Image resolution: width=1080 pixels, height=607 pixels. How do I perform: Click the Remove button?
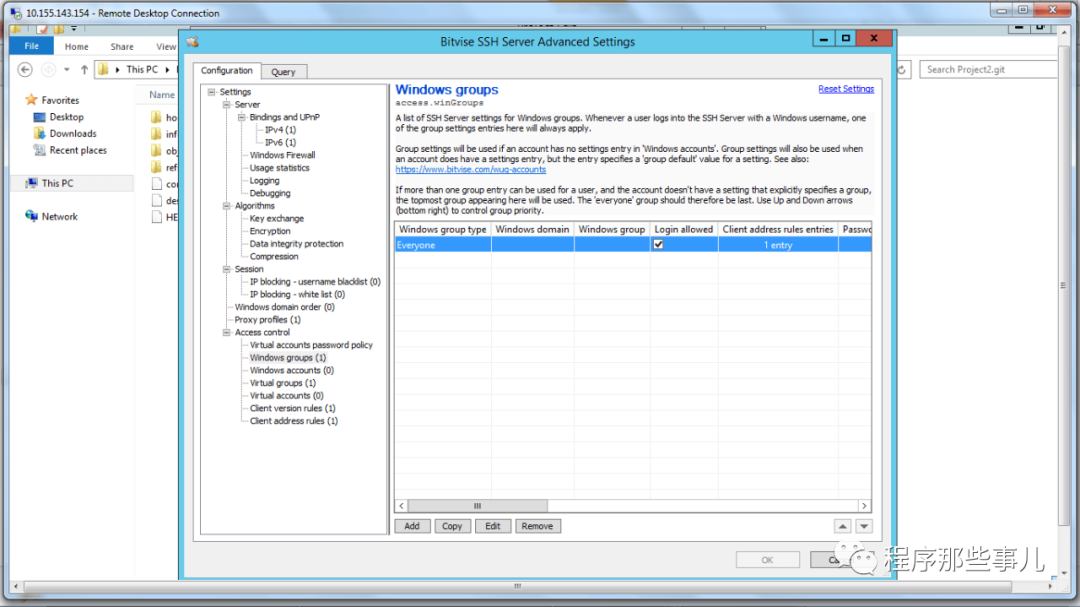coord(537,526)
